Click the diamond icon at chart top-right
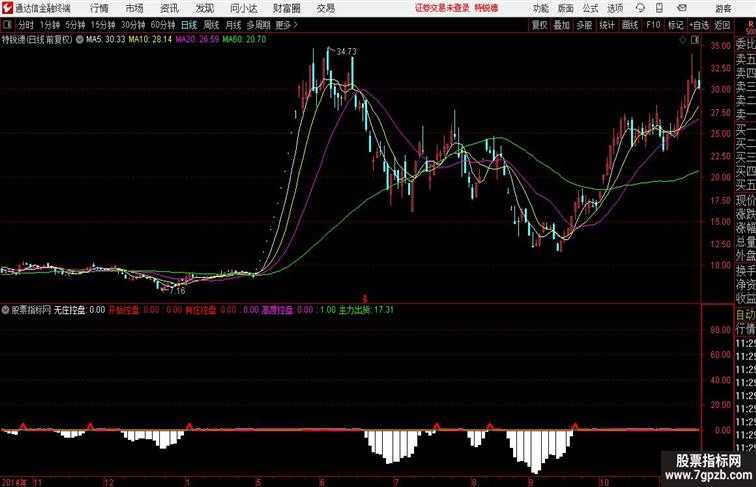Screen dimensions: 756x487 (x=683, y=40)
